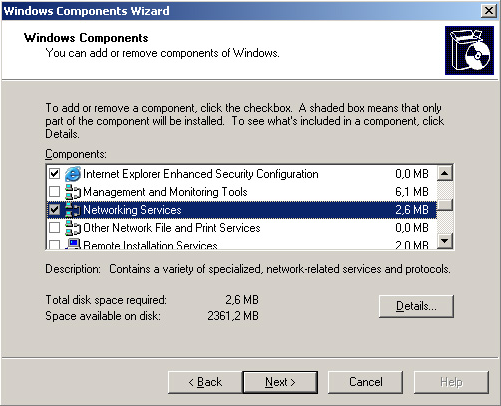The height and width of the screenshot is (406, 501).
Task: Uncheck the Networking Services checkbox
Action: pyautogui.click(x=54, y=210)
